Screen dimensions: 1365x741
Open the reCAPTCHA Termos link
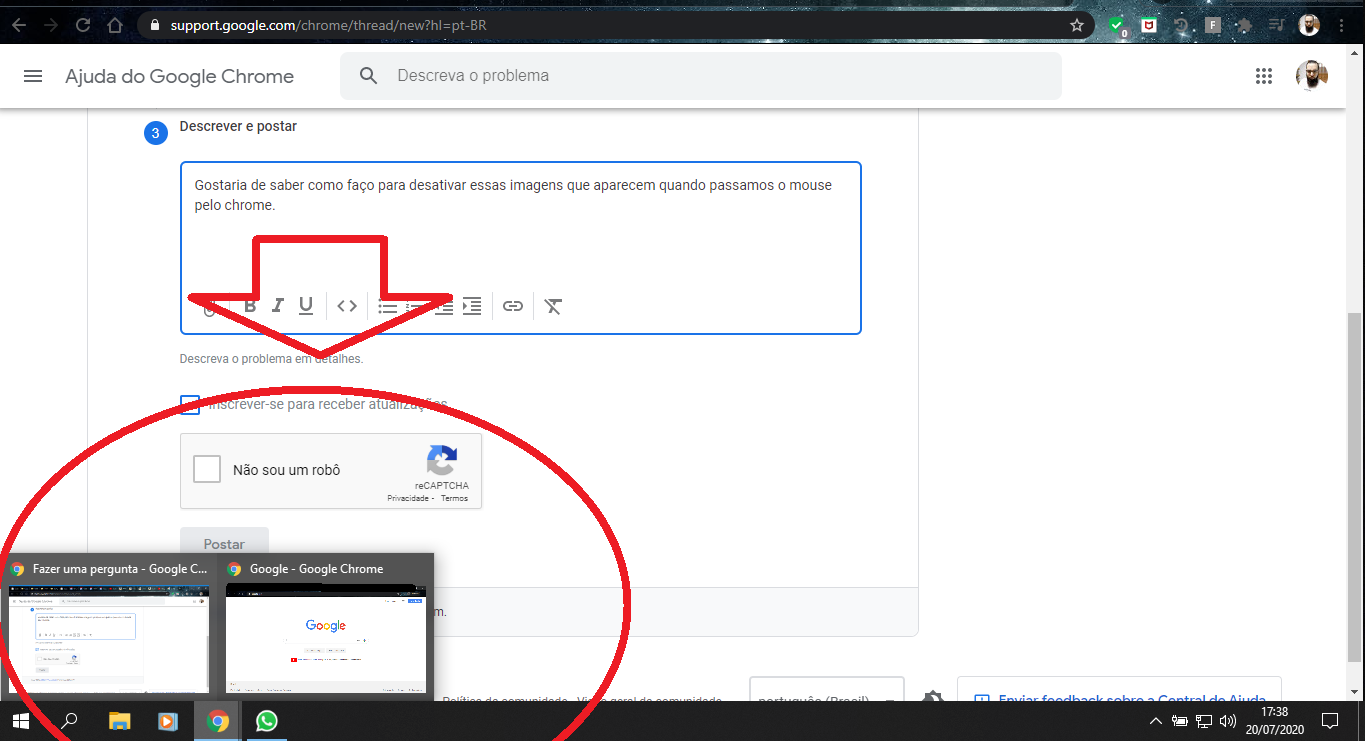(454, 498)
